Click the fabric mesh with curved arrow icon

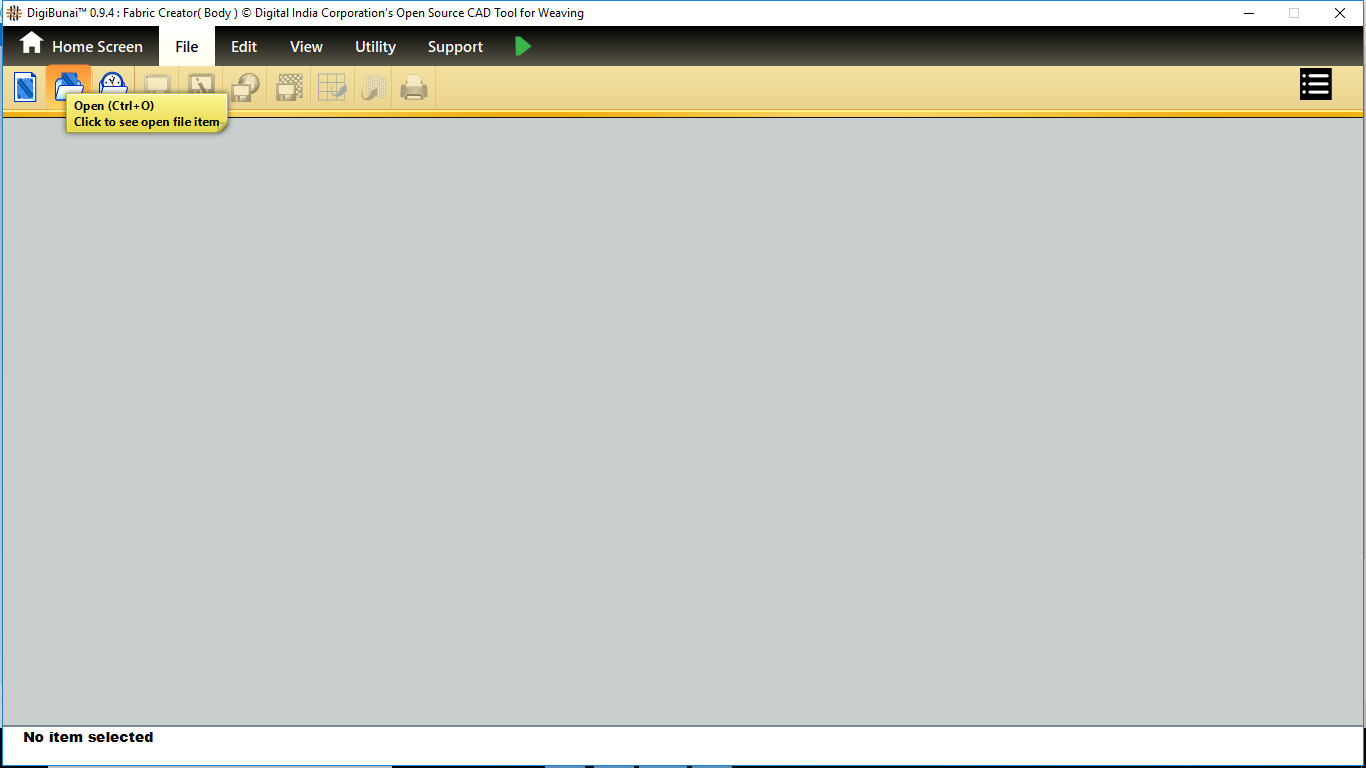pyautogui.click(x=374, y=88)
